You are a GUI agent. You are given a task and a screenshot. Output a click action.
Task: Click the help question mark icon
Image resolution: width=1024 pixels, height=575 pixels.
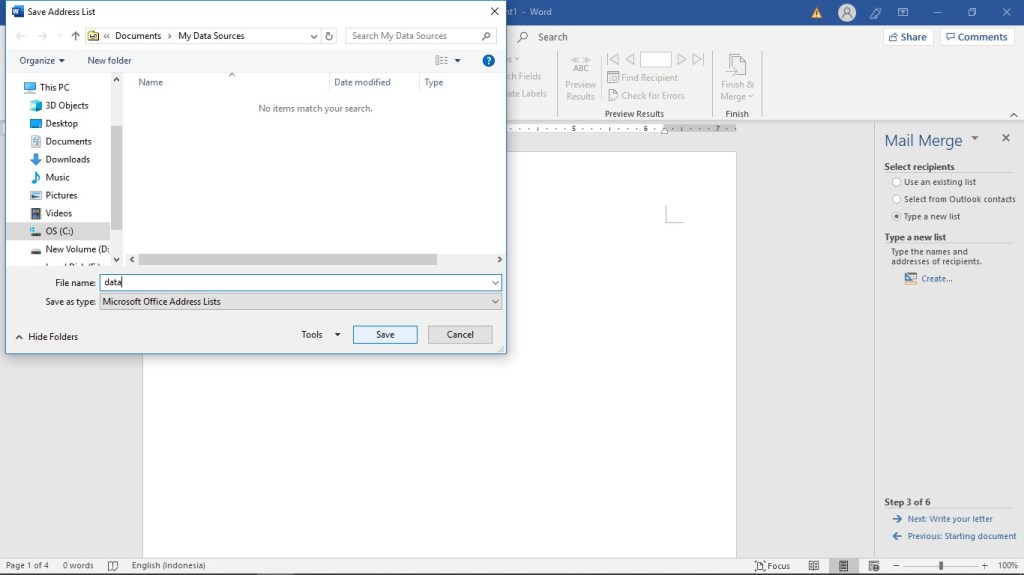[x=489, y=61]
